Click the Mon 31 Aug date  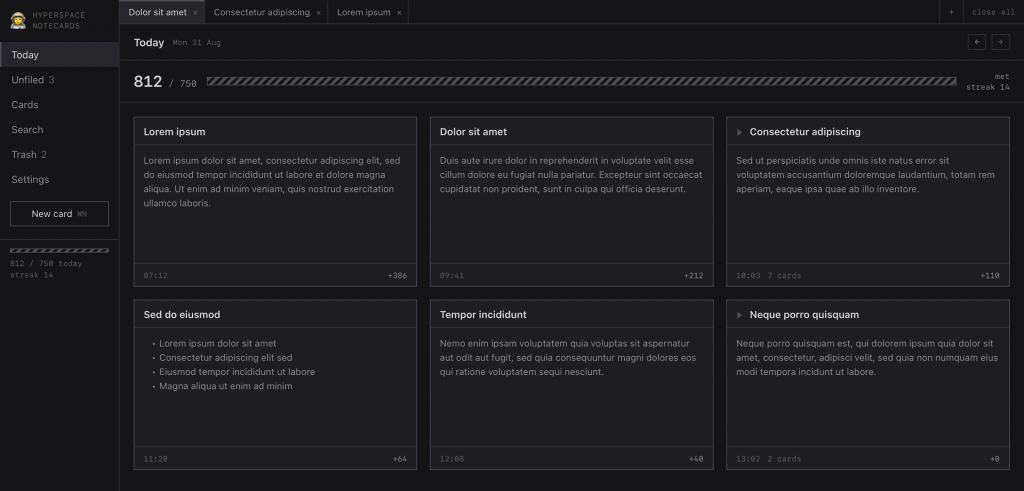tap(197, 43)
